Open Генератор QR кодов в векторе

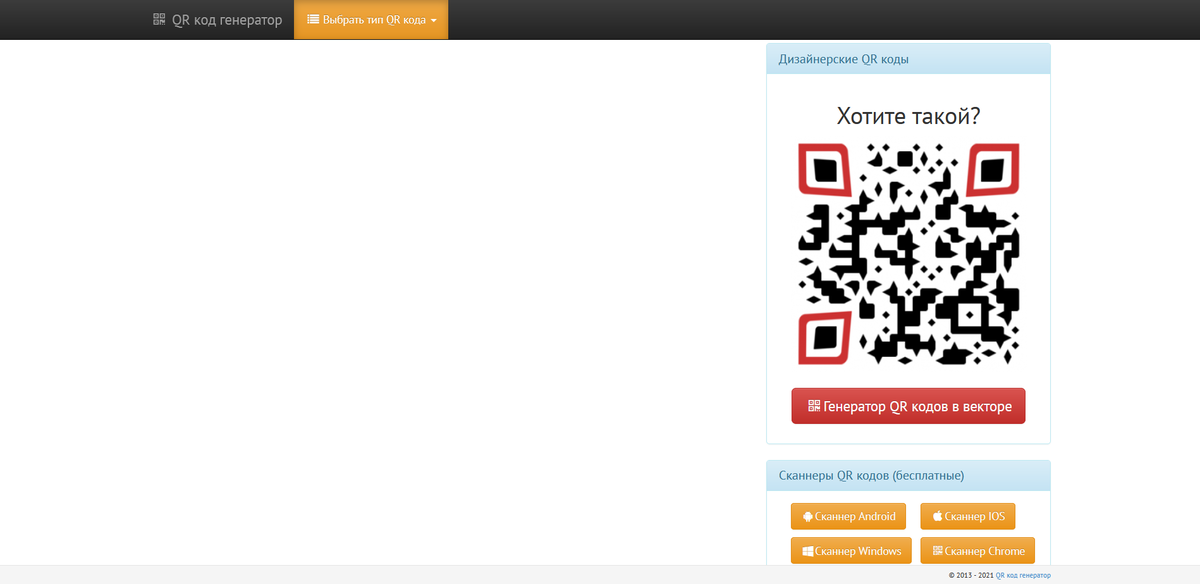(908, 406)
